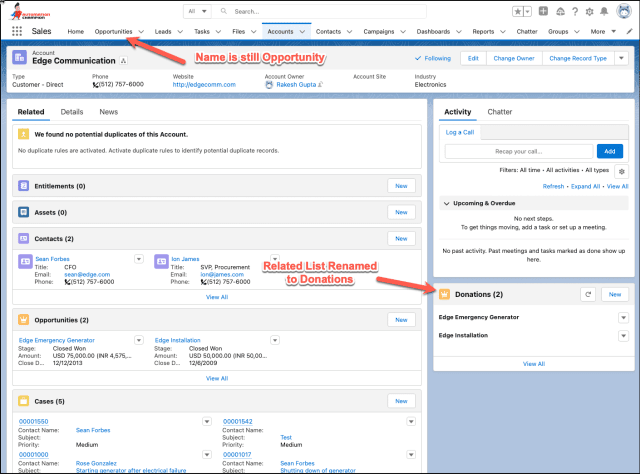
Task: Refresh the Donations related list
Action: pos(588,294)
